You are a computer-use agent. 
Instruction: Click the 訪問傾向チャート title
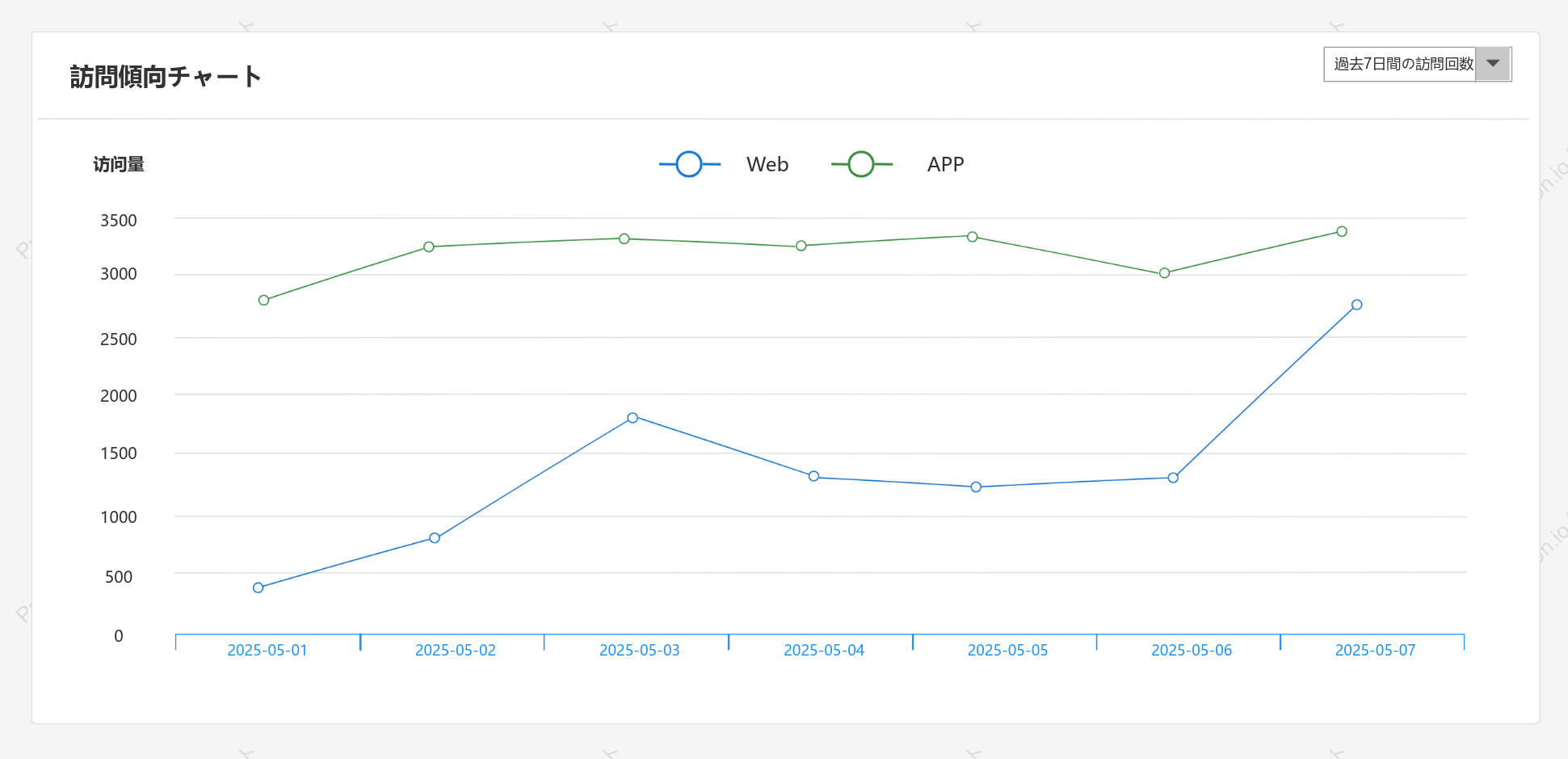pyautogui.click(x=166, y=77)
